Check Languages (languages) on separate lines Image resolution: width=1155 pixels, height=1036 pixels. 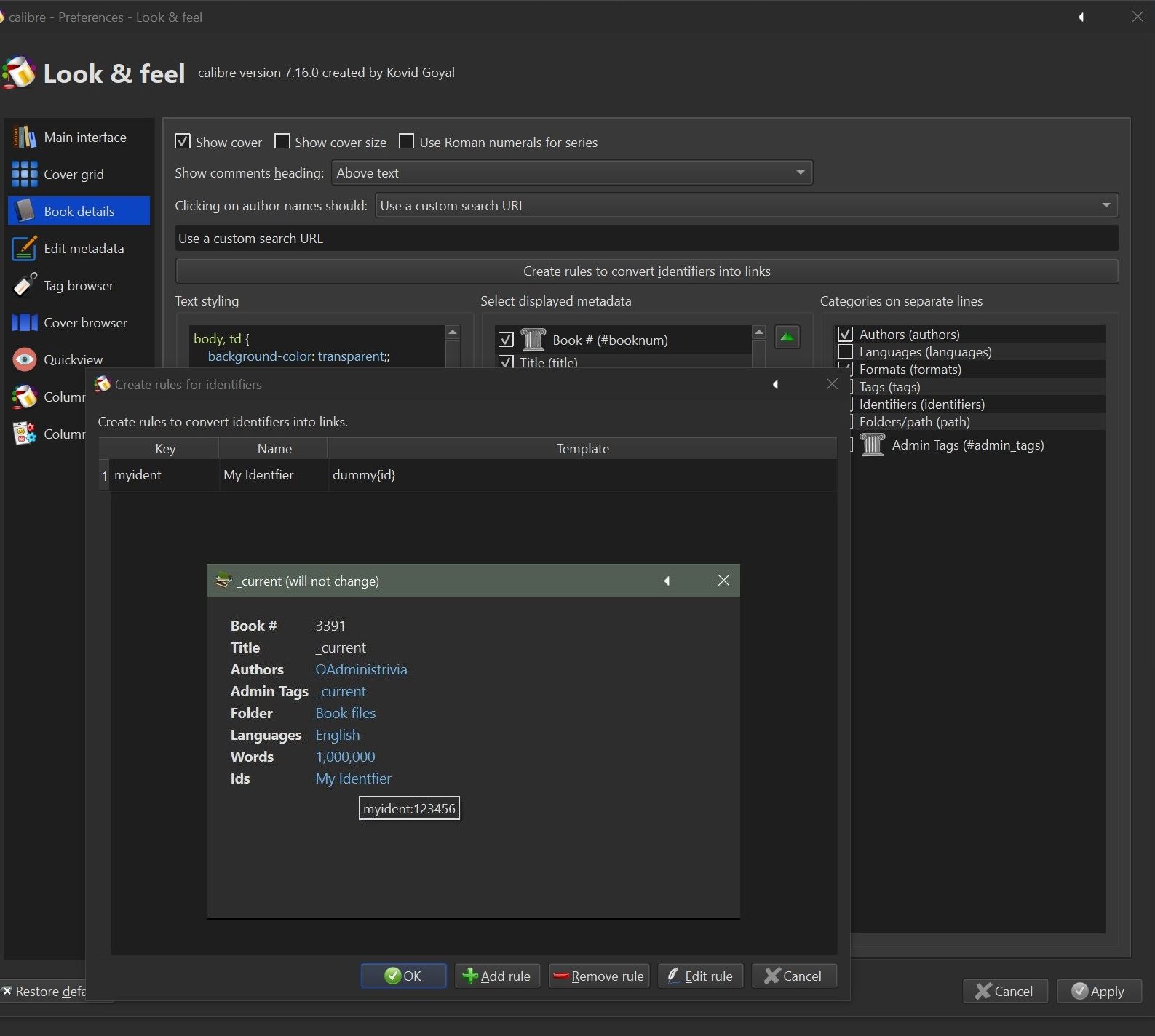[x=845, y=351]
